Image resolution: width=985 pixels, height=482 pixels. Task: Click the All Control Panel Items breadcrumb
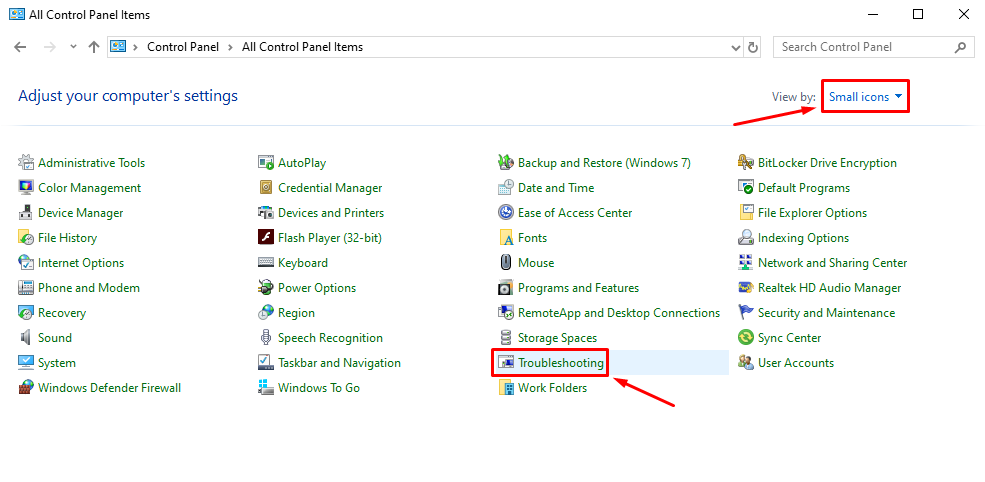click(302, 47)
